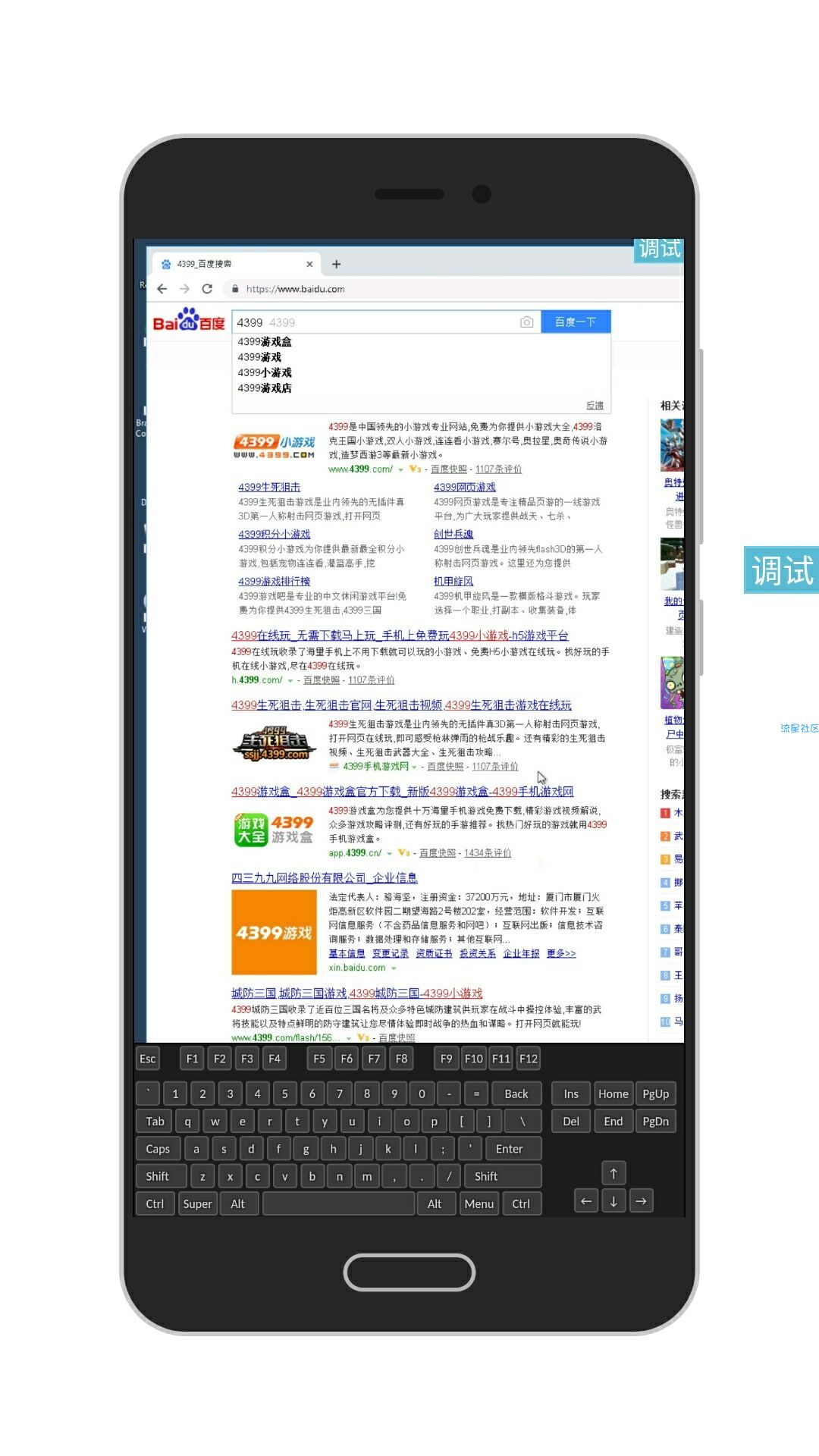Choose suggestion 4399游戏盒
Image resolution: width=819 pixels, height=1456 pixels.
265,342
